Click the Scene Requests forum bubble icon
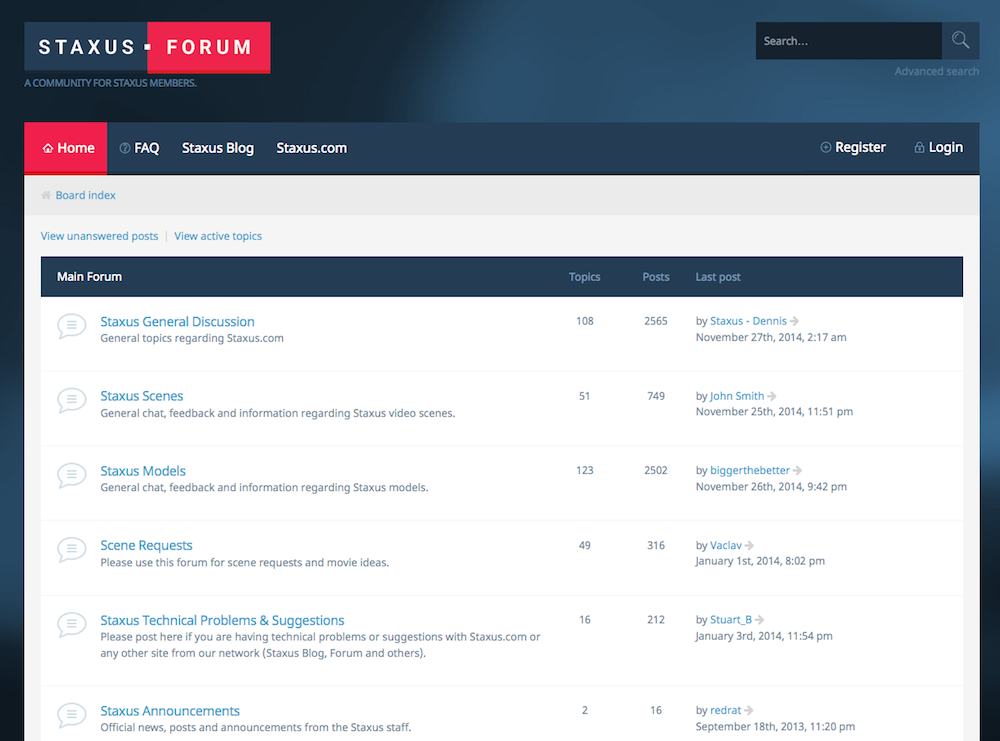The image size is (1000, 741). (71, 550)
